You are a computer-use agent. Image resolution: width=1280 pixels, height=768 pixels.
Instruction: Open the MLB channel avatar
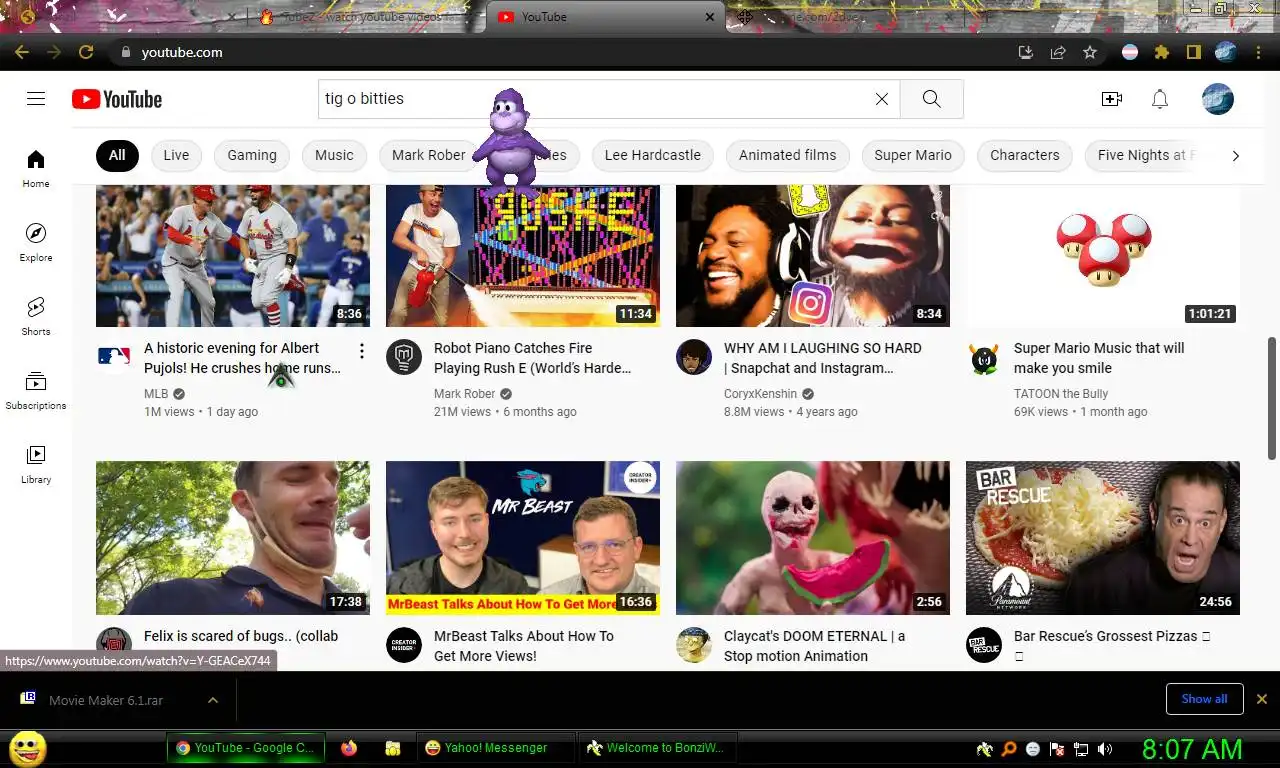coord(114,357)
